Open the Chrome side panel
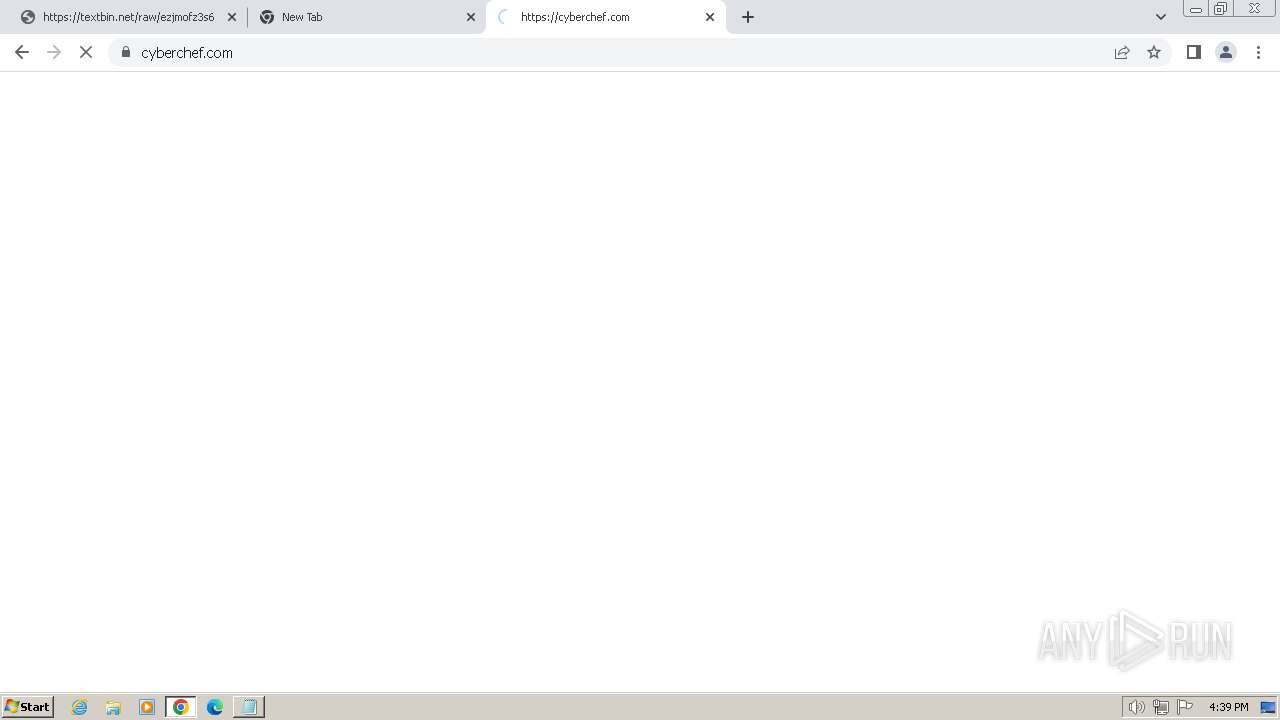 pos(1193,52)
